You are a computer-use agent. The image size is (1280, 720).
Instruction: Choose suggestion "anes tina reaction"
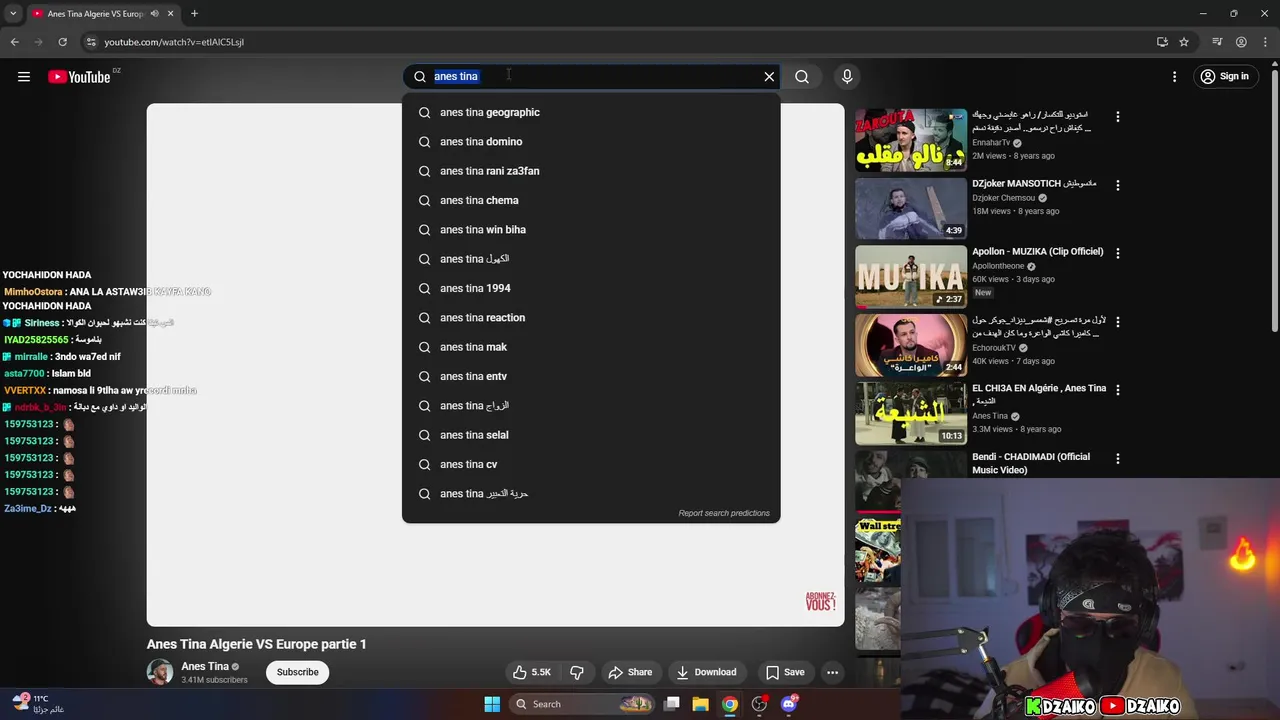pos(591,318)
